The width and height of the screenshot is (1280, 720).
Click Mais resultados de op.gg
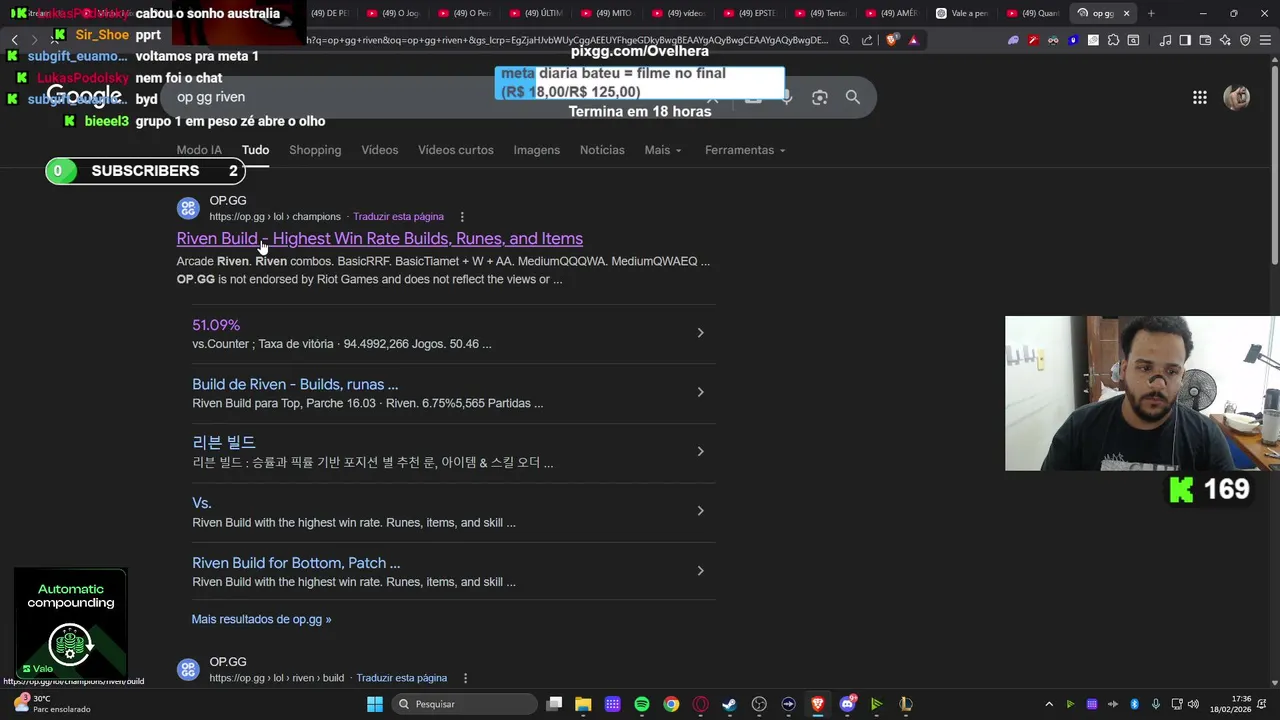(261, 619)
